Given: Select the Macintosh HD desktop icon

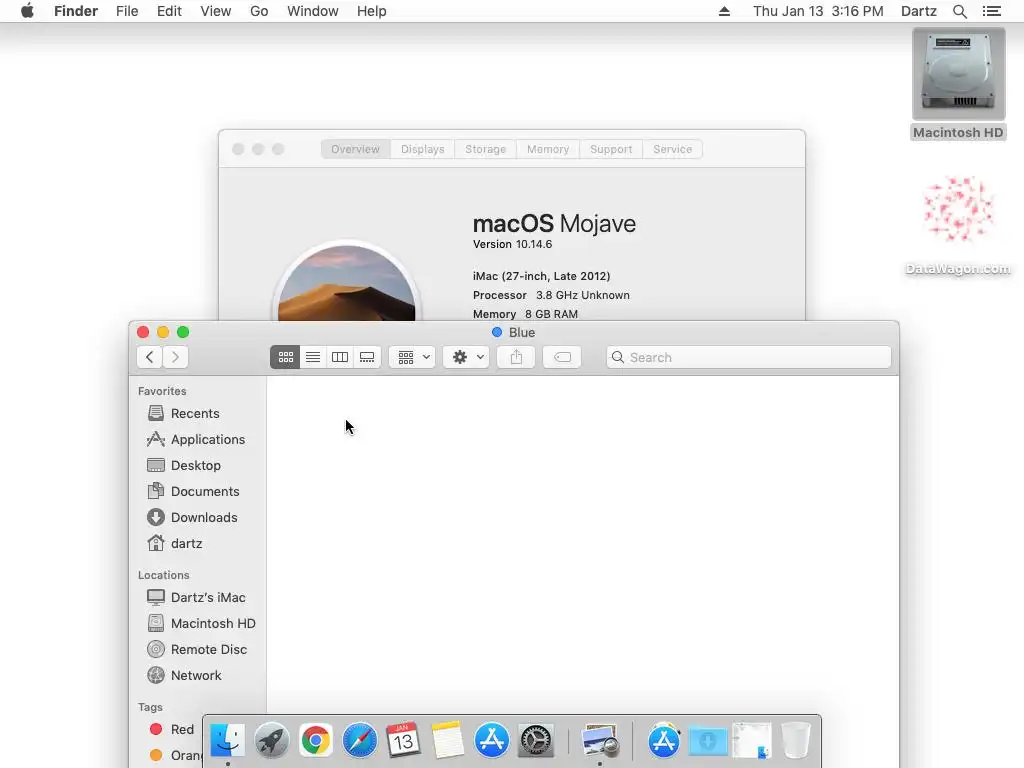Looking at the screenshot, I should point(958,84).
